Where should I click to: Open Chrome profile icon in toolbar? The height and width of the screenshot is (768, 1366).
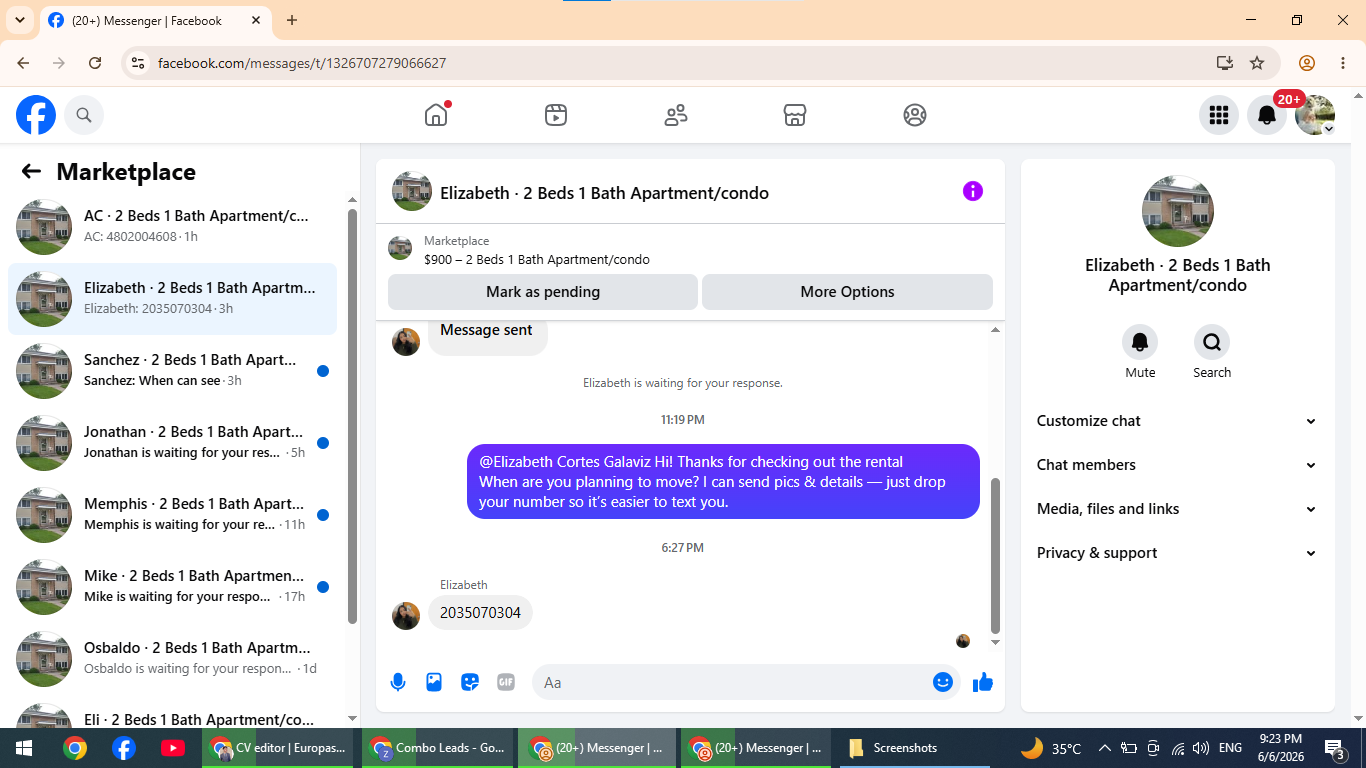(1307, 63)
